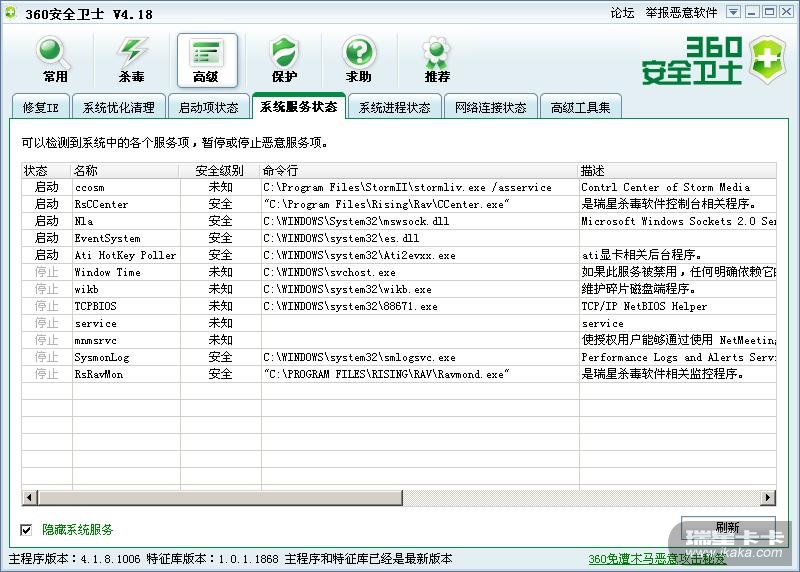800x572 pixels.
Task: Select the RsCCenter service row
Action: (399, 204)
